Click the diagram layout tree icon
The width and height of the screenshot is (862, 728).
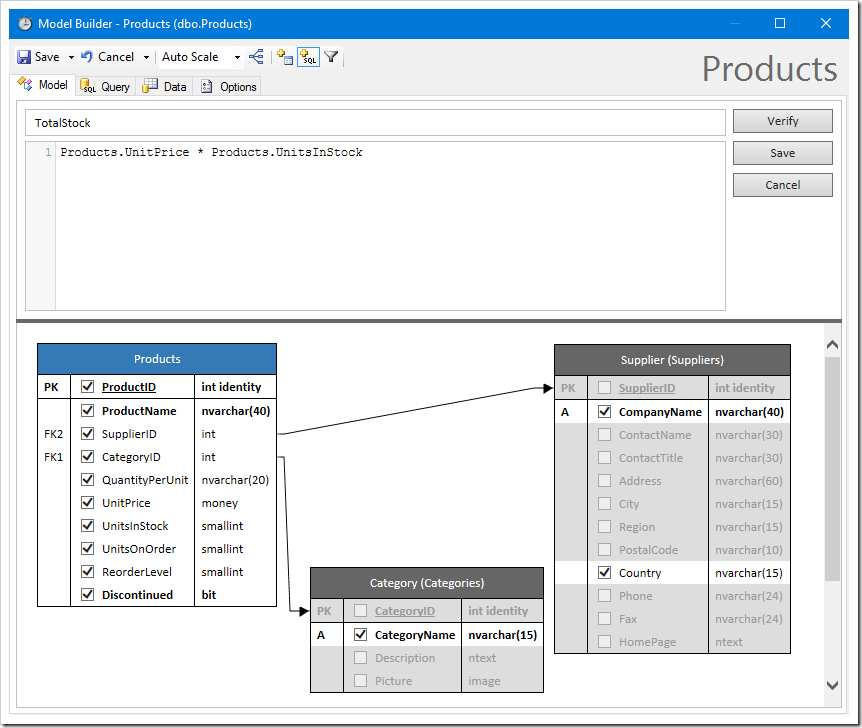[x=256, y=57]
